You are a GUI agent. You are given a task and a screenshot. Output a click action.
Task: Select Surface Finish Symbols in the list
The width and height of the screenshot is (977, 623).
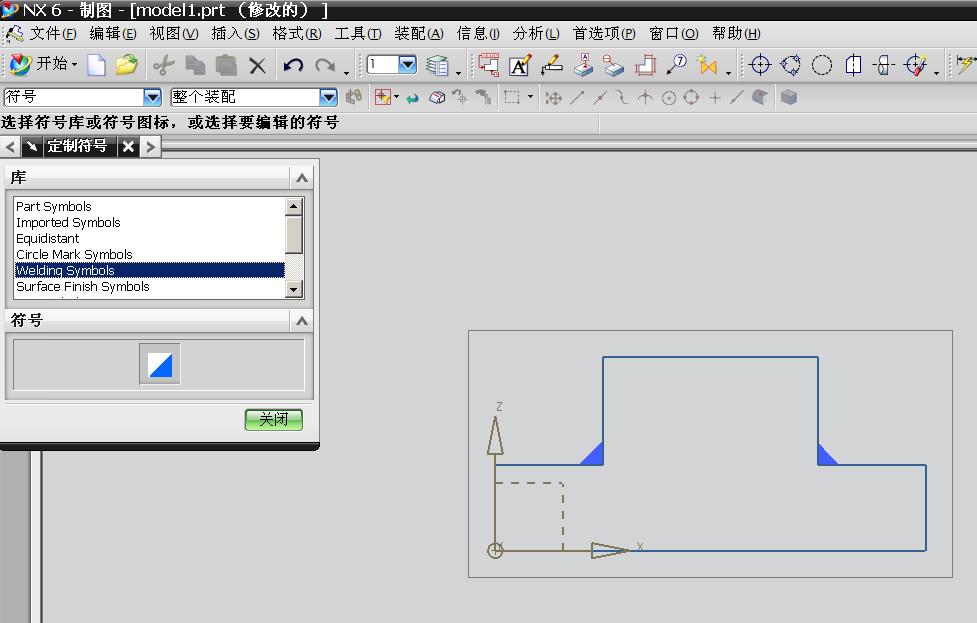click(150, 287)
